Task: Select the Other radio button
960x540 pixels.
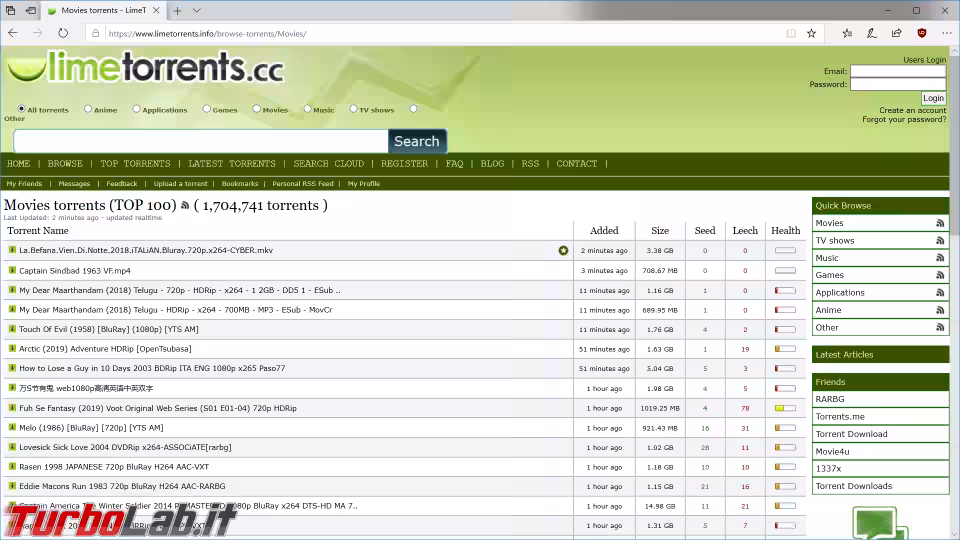Action: pyautogui.click(x=414, y=108)
